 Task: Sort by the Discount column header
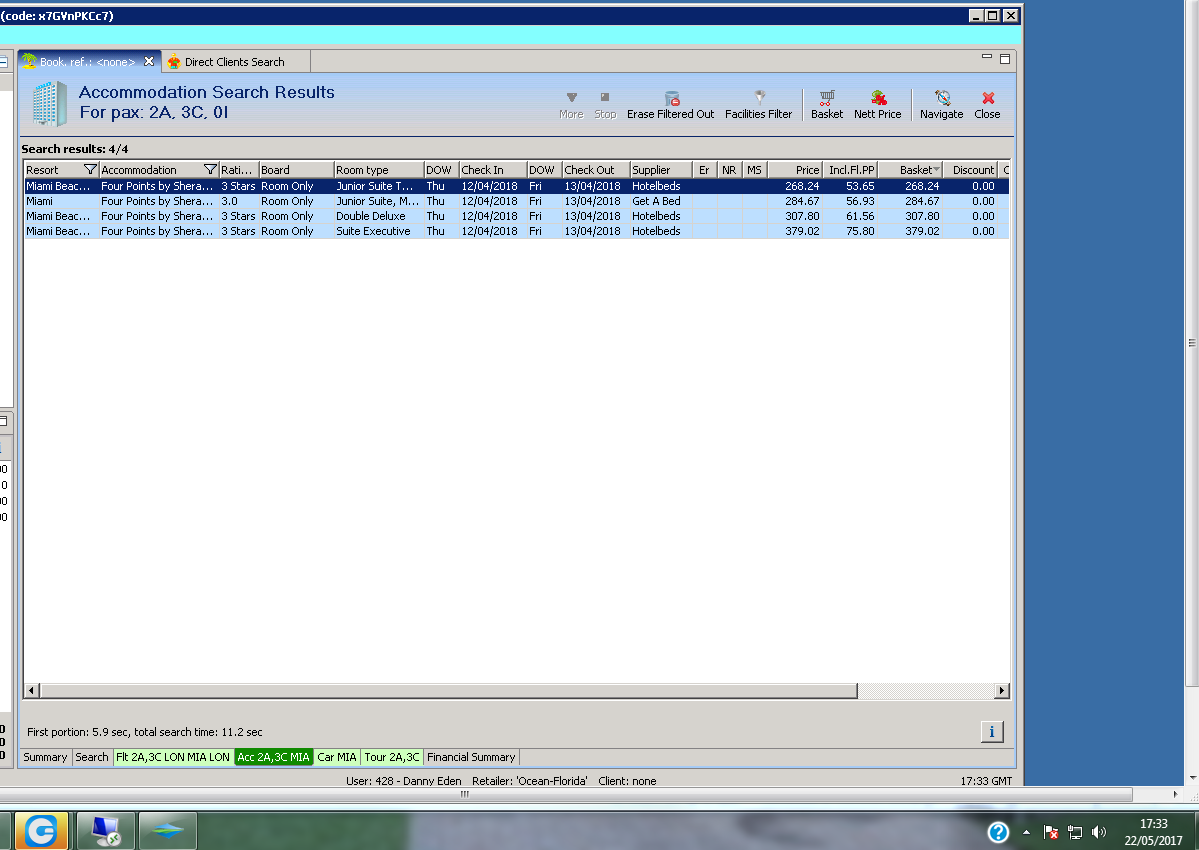coord(970,170)
